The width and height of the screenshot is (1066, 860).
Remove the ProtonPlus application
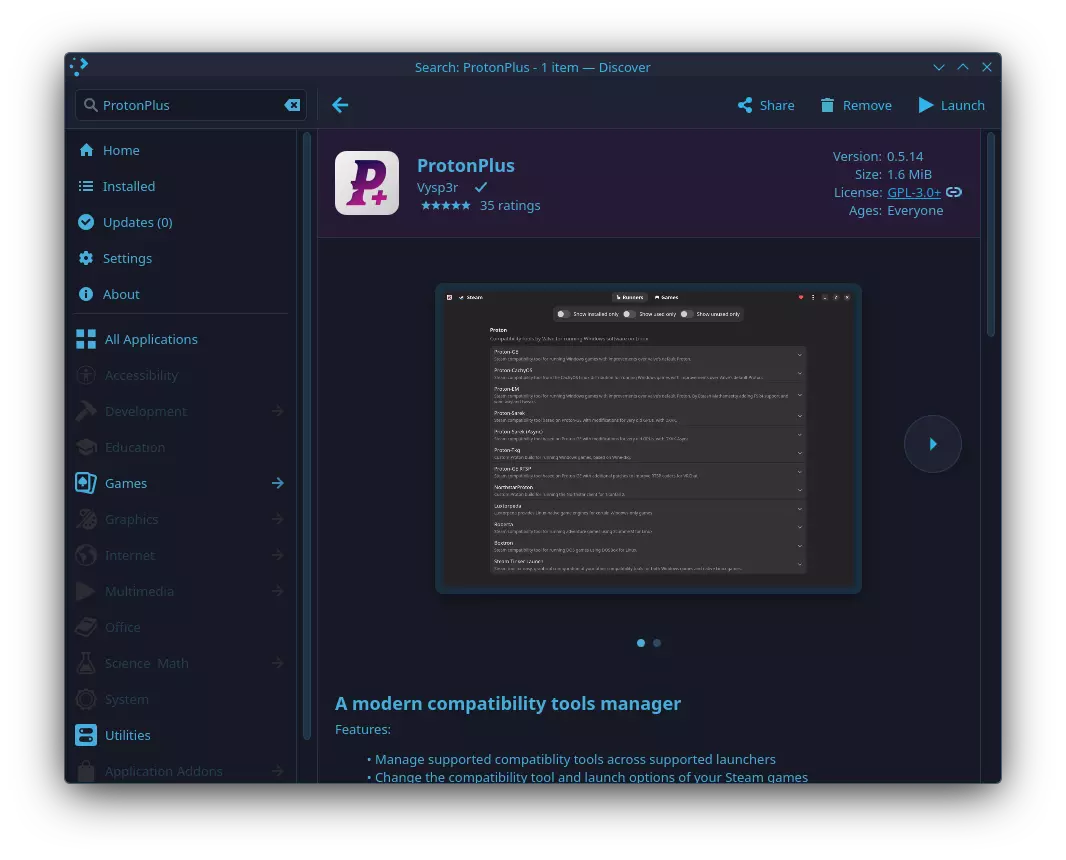[x=855, y=105]
